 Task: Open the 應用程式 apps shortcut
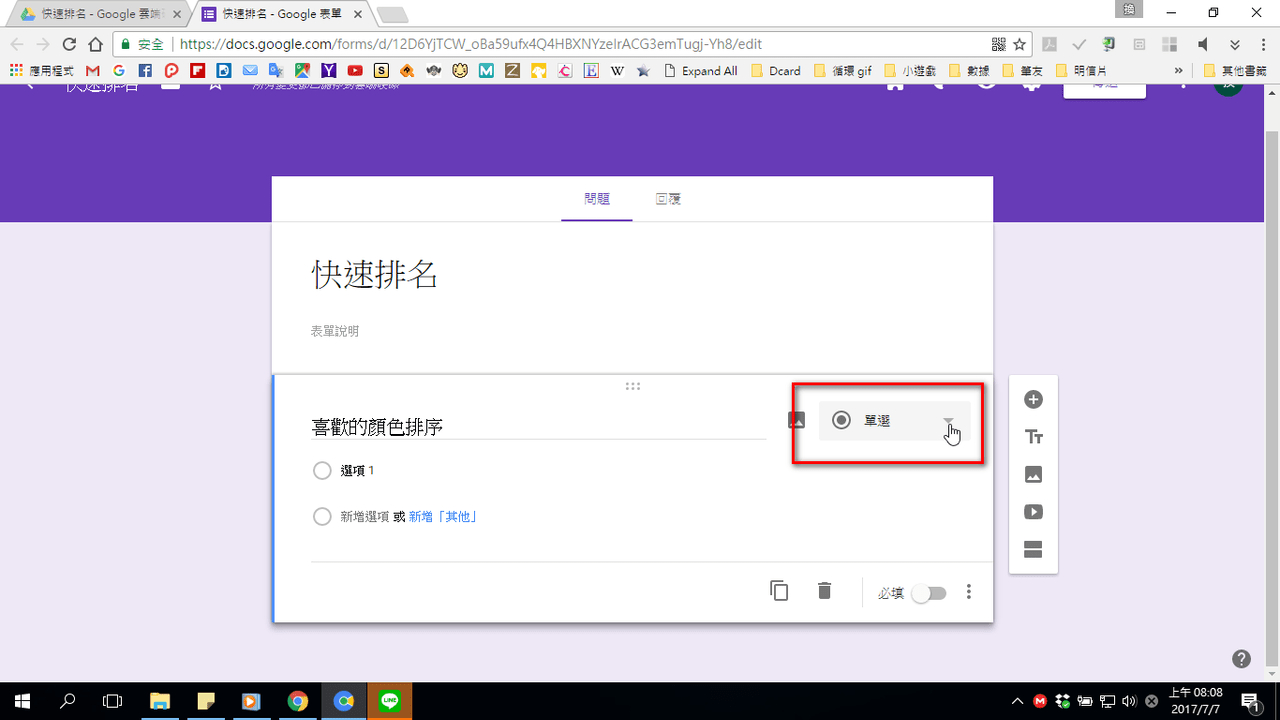pyautogui.click(x=41, y=71)
